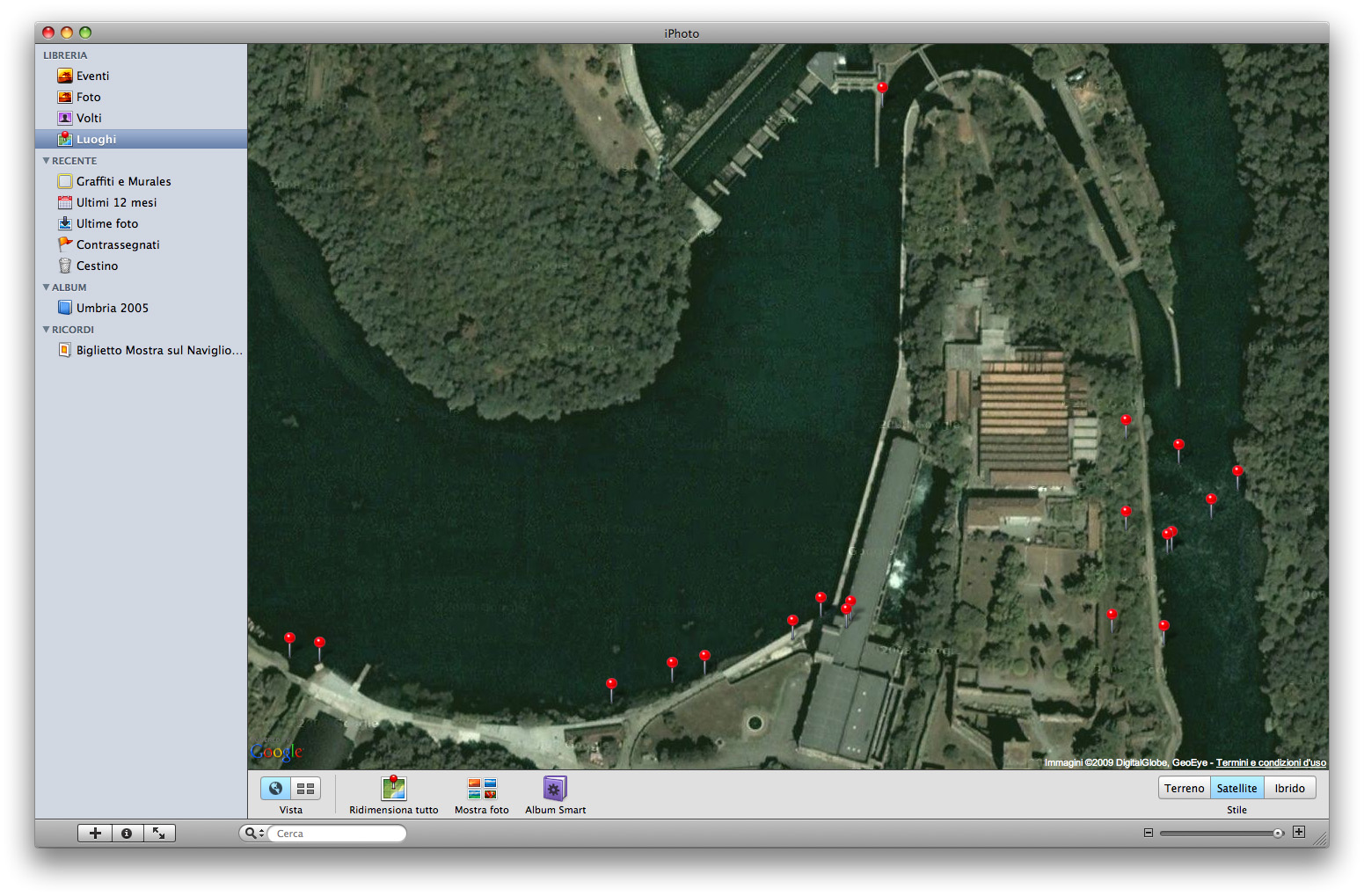Screen dimensions: 1364x896
Task: Switch to globe map view
Action: click(276, 788)
